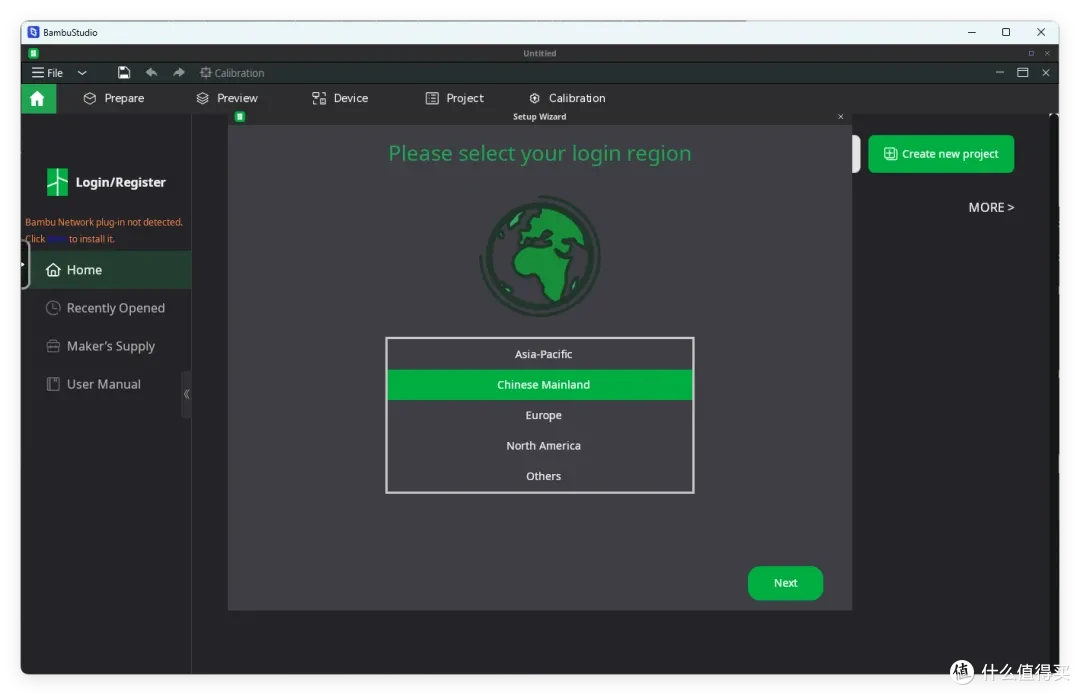Minimize the inner BambuStudio window
Viewport: 1080px width, 695px height.
(x=999, y=72)
